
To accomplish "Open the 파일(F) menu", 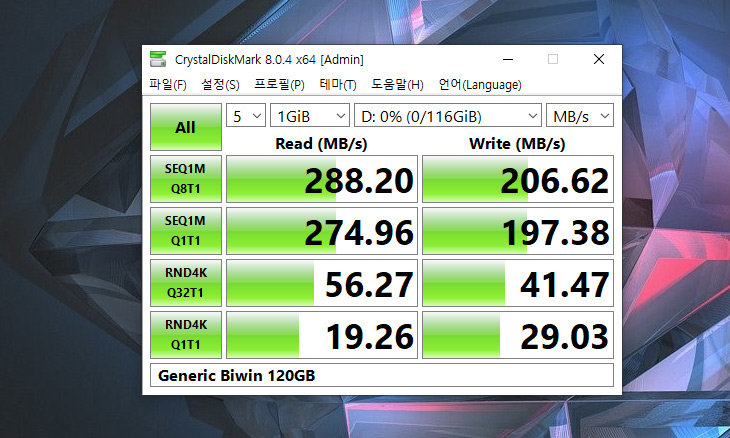I will (x=168, y=85).
